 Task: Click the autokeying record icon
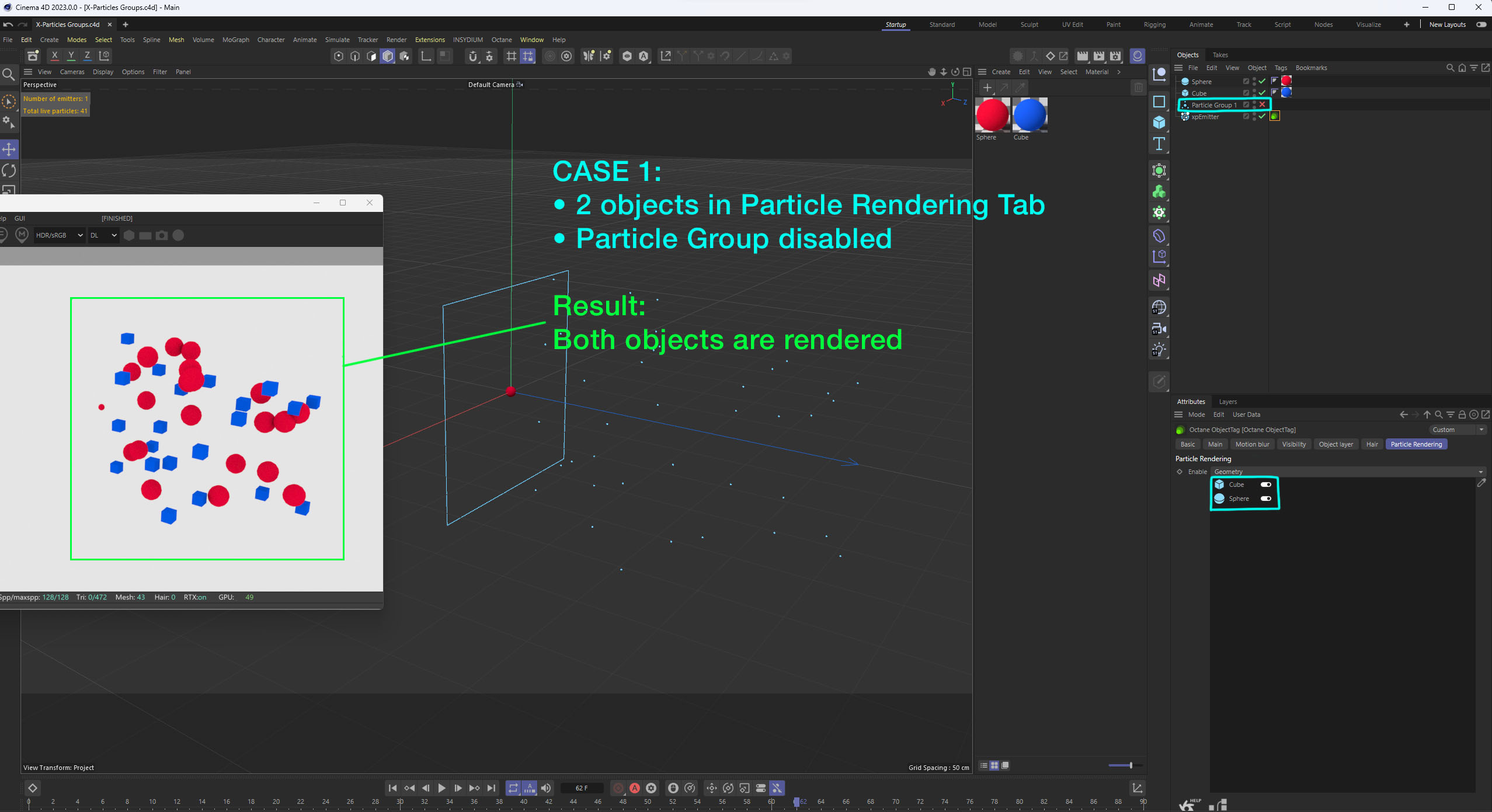635,788
